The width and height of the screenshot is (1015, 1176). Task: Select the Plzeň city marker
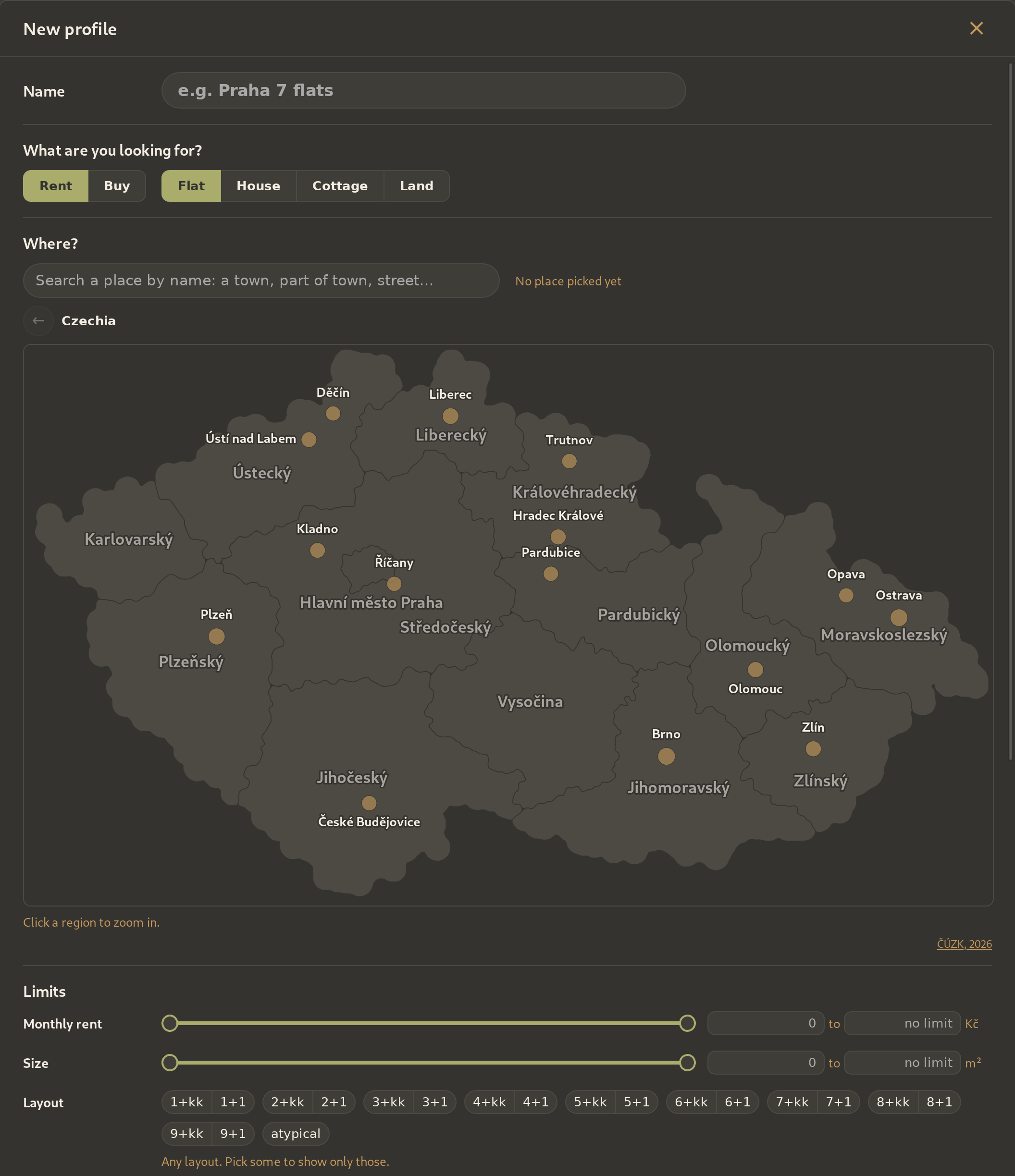point(216,636)
